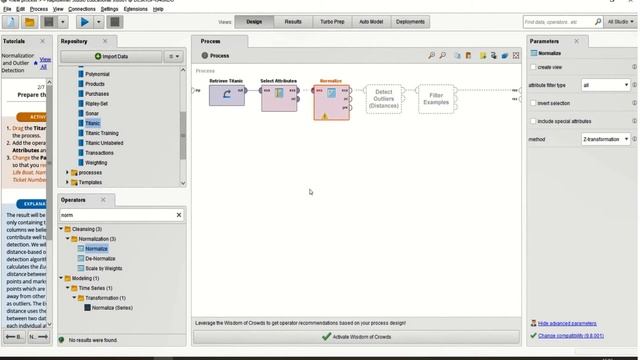Collapse the Modeling folder
The height and width of the screenshot is (360, 640).
click(x=61, y=278)
